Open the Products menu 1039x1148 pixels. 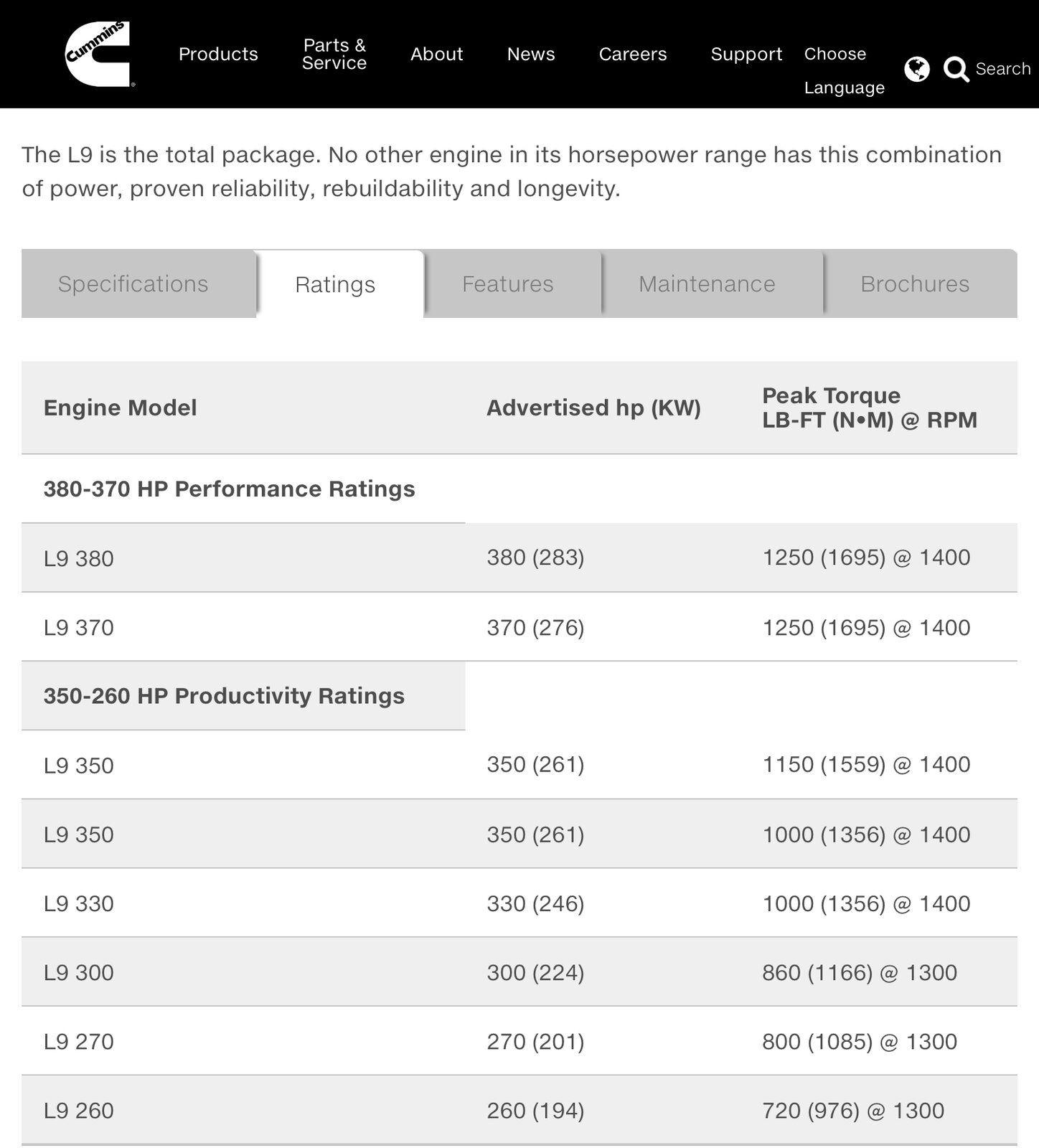coord(218,54)
